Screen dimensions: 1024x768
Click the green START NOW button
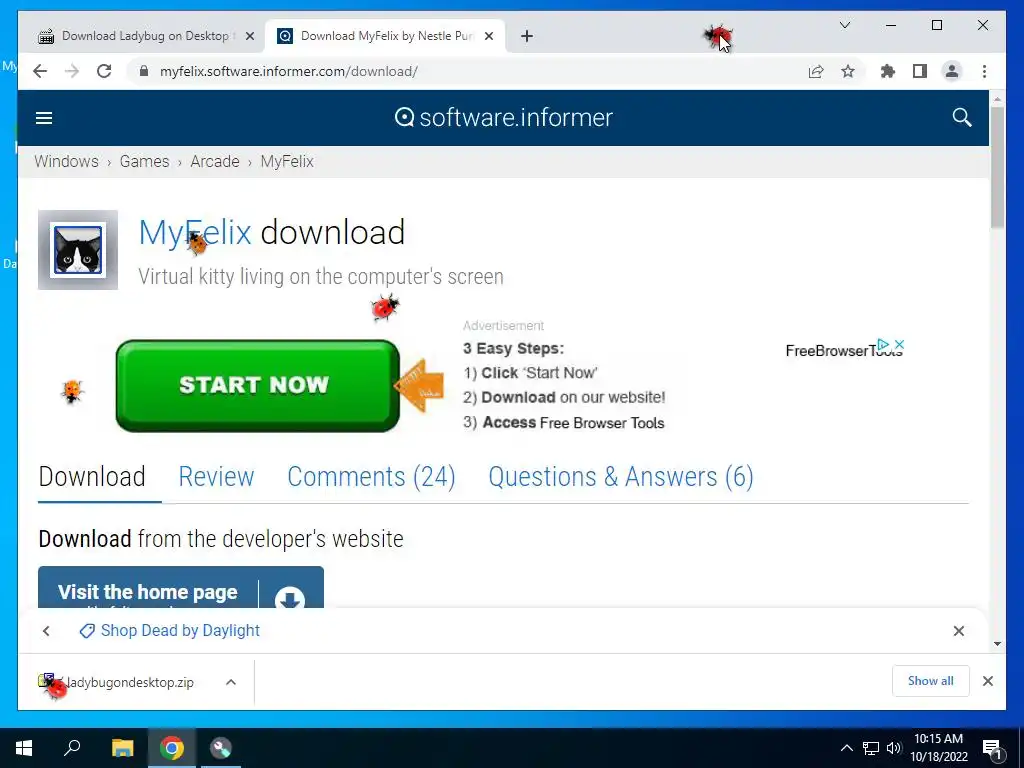pos(257,385)
